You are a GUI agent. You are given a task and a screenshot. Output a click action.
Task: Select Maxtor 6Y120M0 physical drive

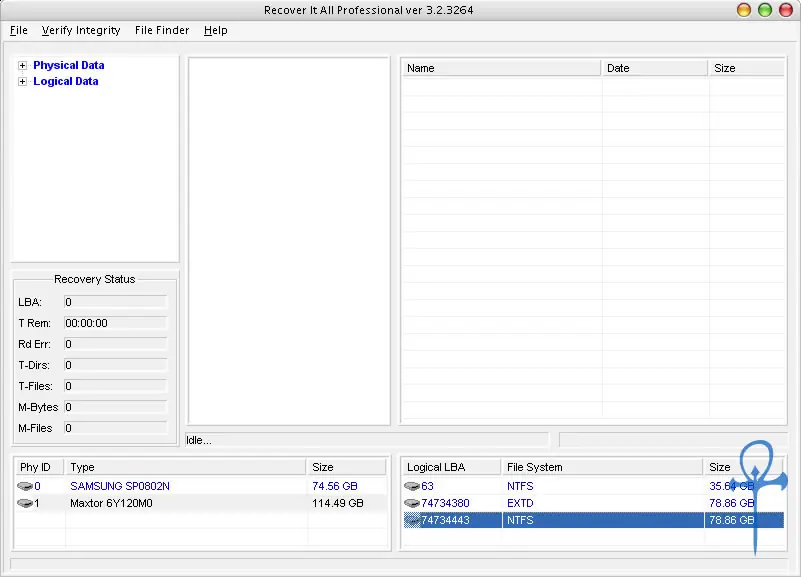click(111, 503)
